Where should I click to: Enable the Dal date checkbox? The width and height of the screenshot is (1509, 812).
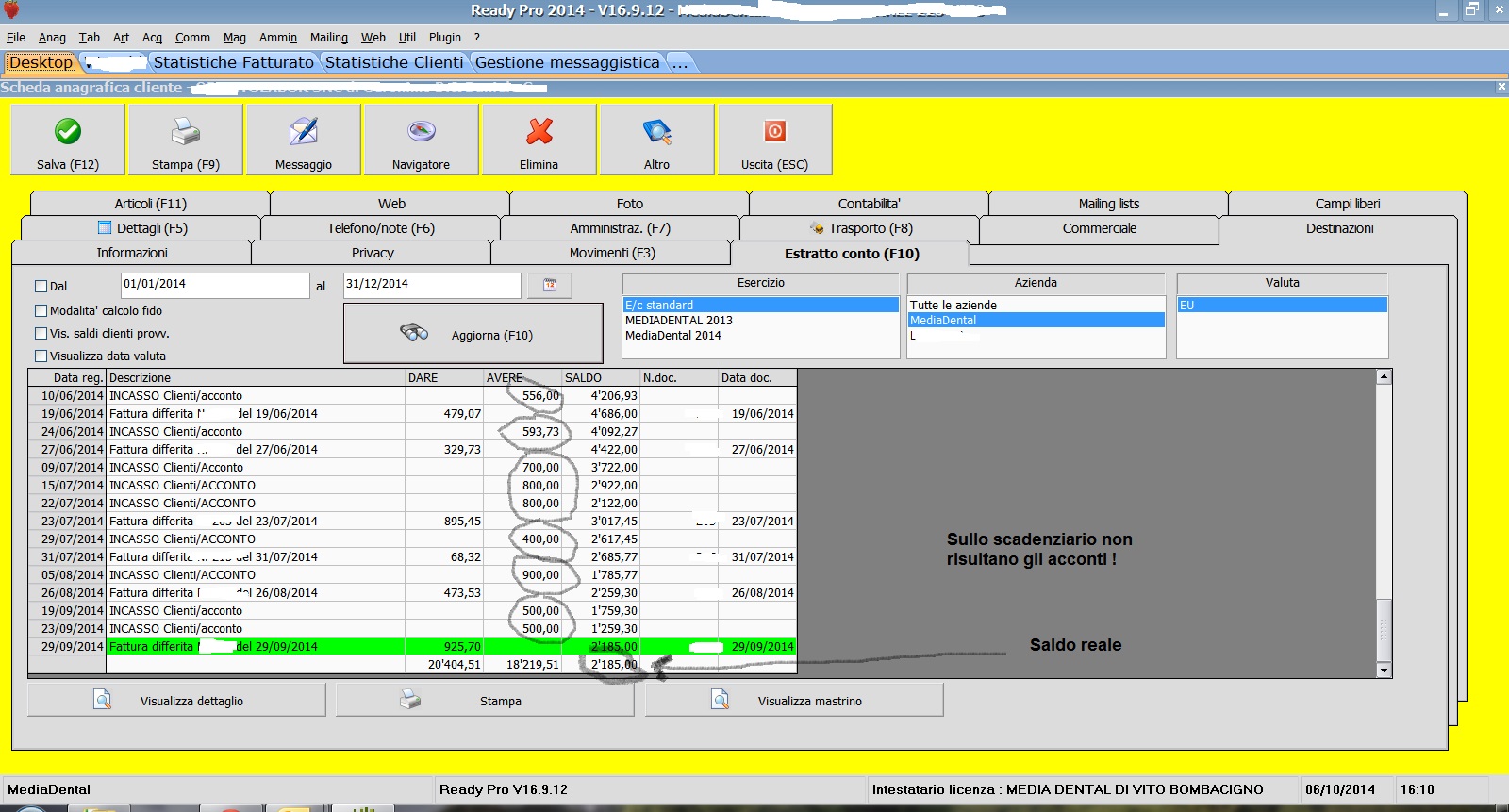[41, 286]
